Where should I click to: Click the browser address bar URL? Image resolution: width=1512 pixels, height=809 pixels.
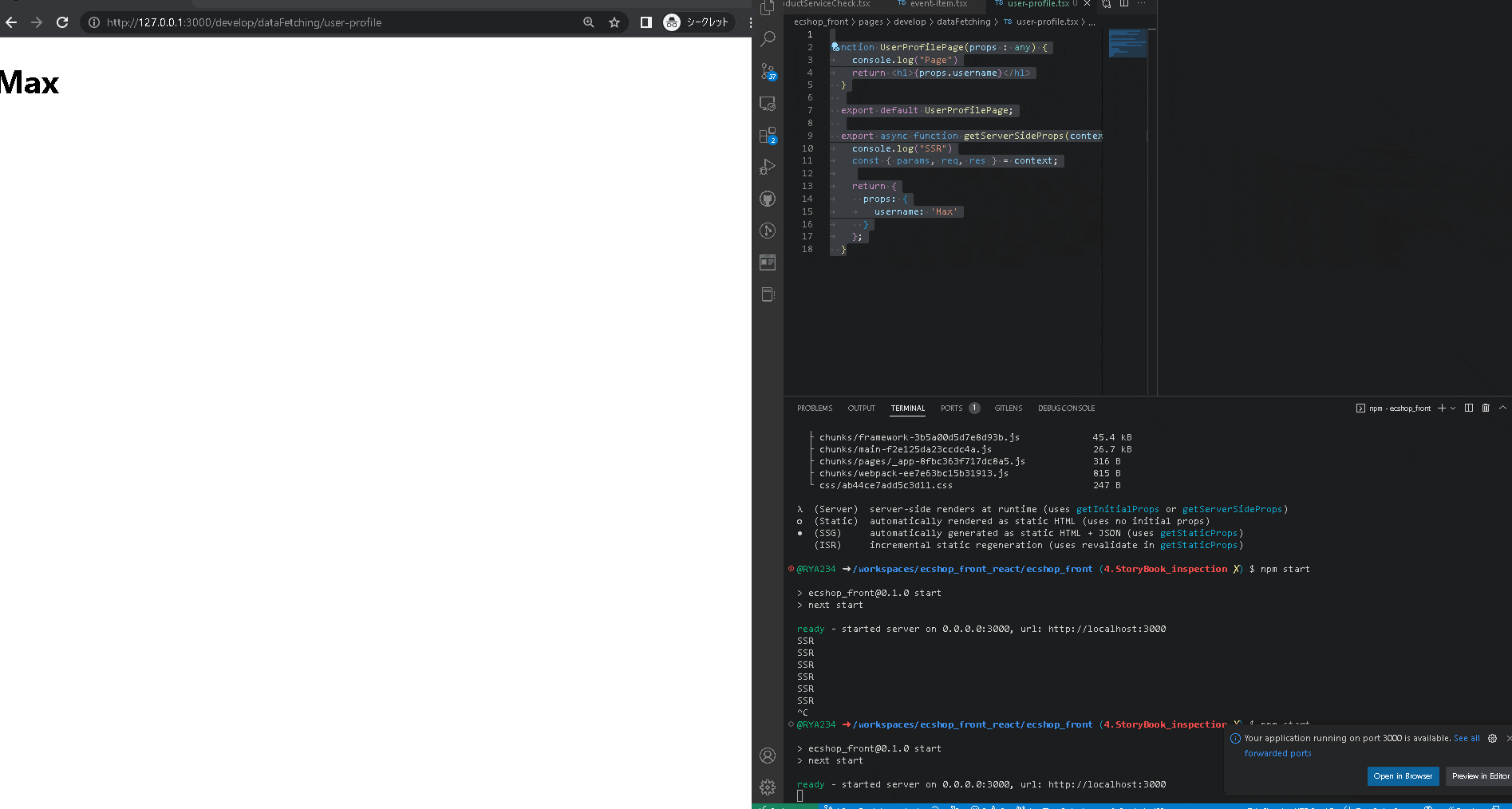tap(244, 22)
